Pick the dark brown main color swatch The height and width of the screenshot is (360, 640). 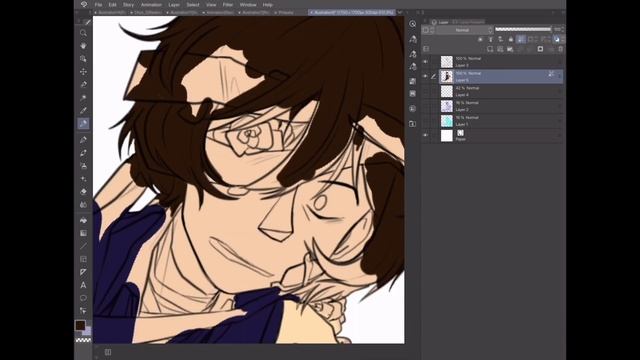coord(80,325)
